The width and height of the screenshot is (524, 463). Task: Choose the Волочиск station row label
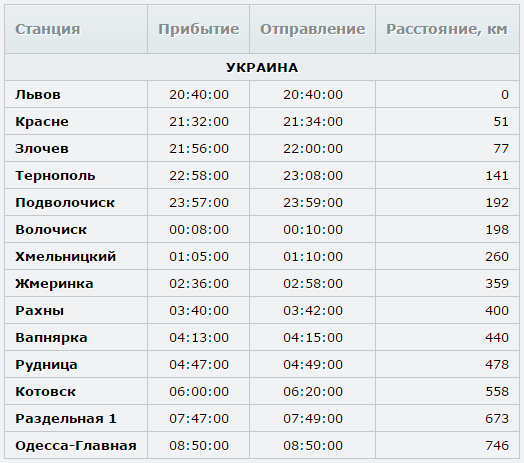[51, 230]
